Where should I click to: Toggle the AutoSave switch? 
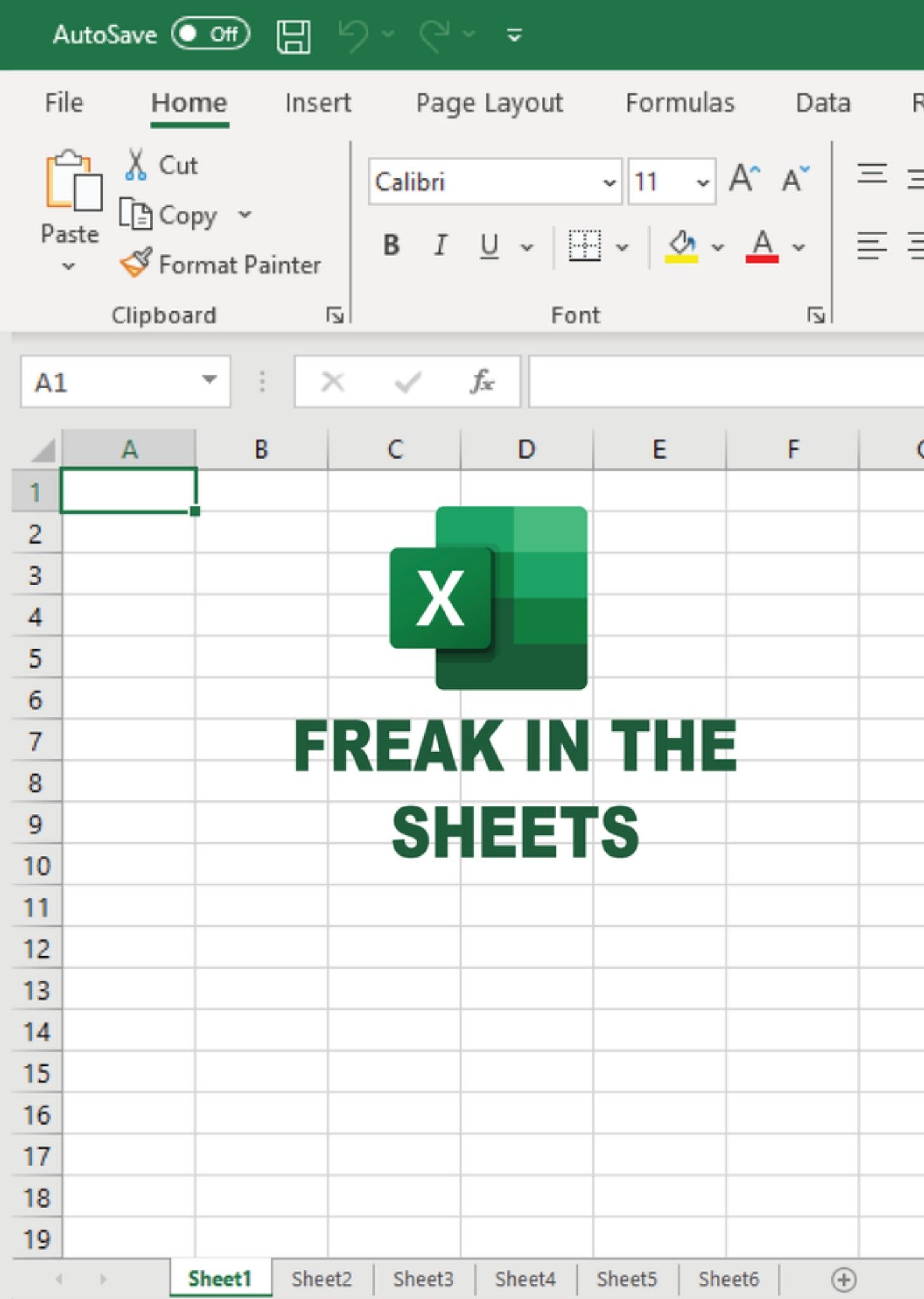(x=211, y=34)
